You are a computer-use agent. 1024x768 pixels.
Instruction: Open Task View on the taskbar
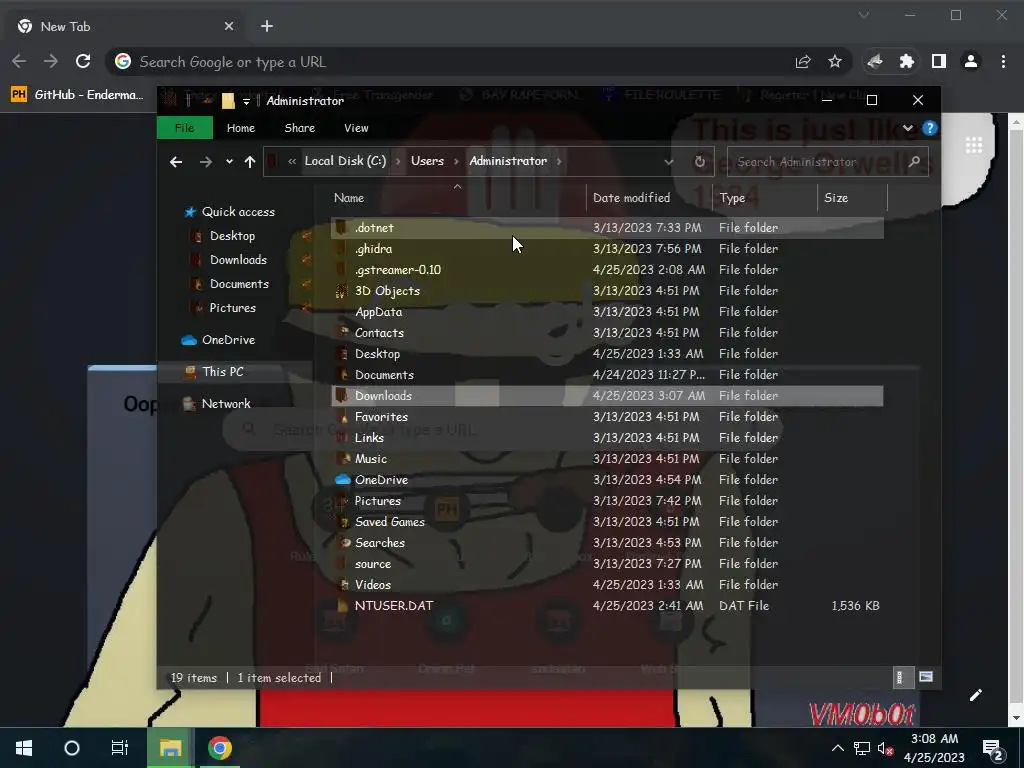tap(120, 748)
